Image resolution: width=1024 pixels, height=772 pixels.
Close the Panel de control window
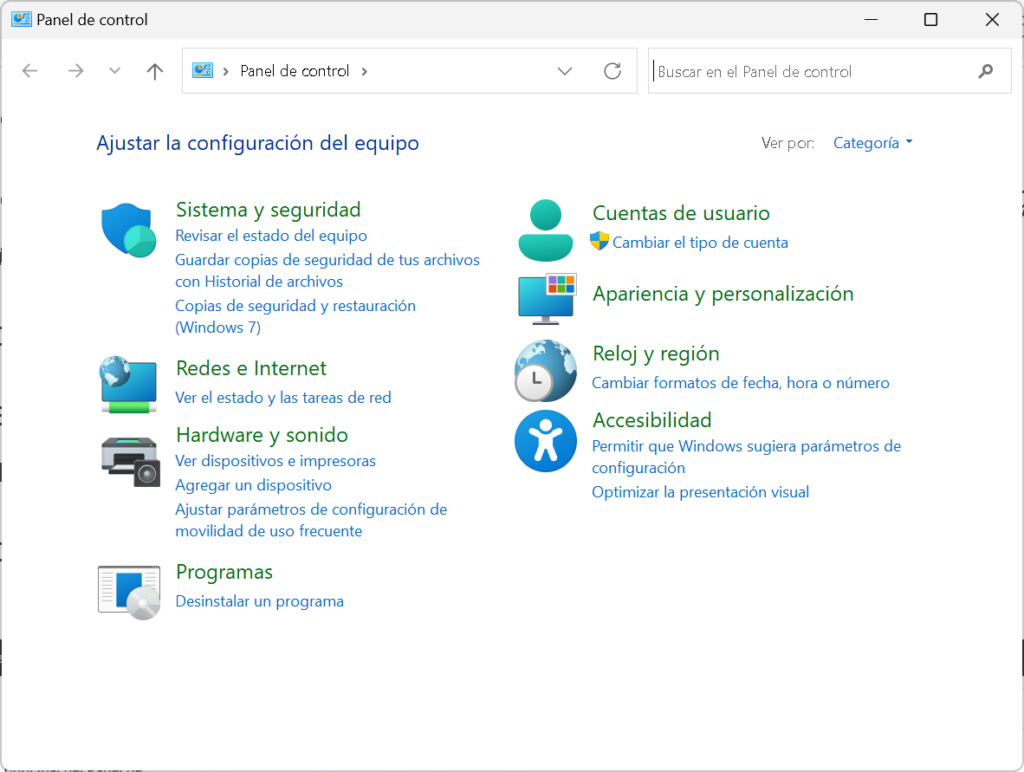pos(992,20)
